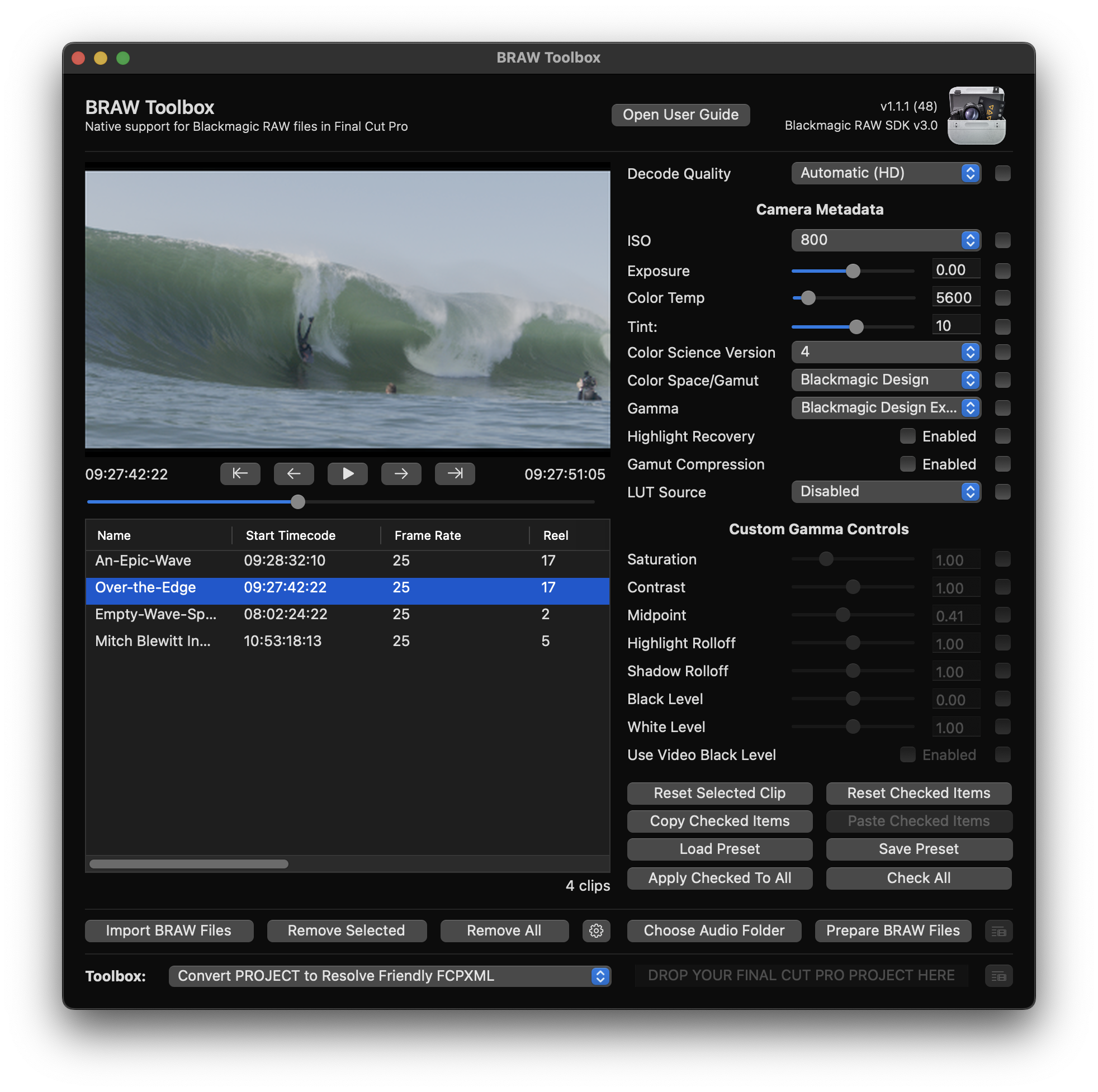Click the BRAW Toolbox camera app icon
Viewport: 1098px width, 1092px height.
pos(975,115)
